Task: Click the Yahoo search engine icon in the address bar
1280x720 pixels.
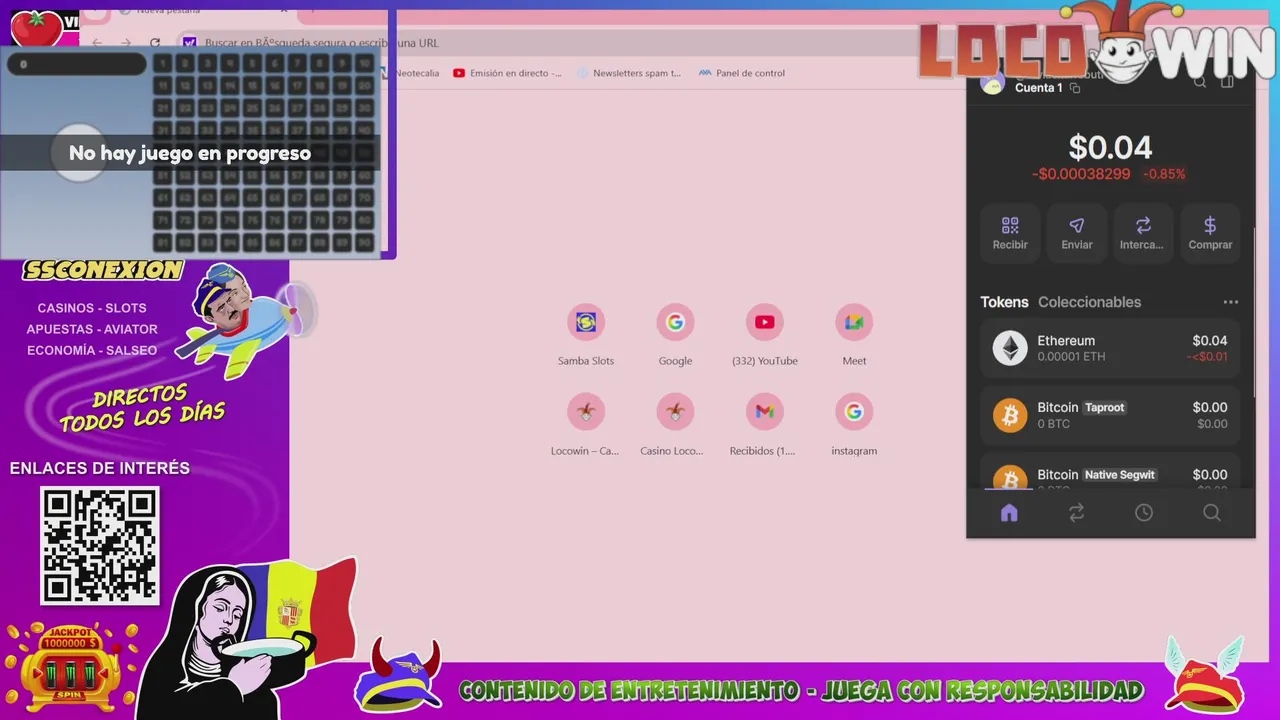Action: (189, 43)
